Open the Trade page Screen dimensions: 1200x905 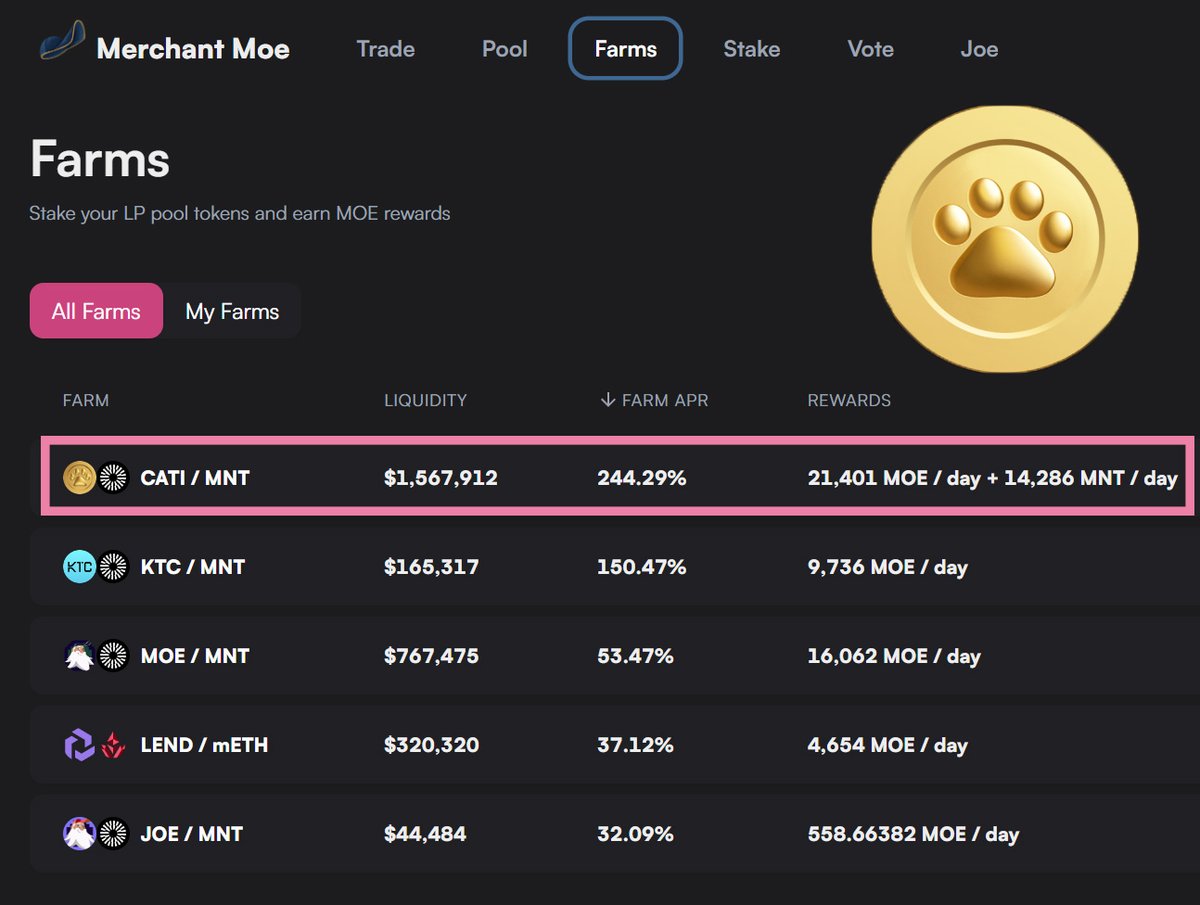click(x=385, y=48)
